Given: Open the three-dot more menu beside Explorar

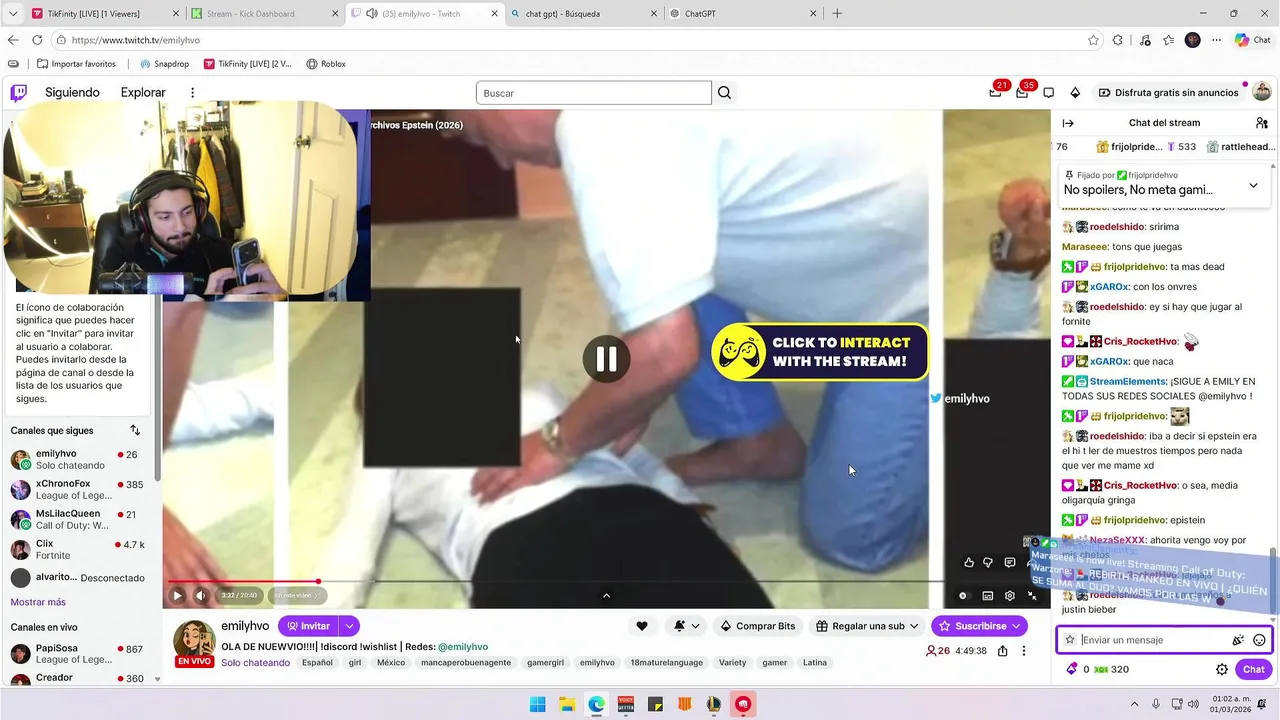Looking at the screenshot, I should point(193,93).
